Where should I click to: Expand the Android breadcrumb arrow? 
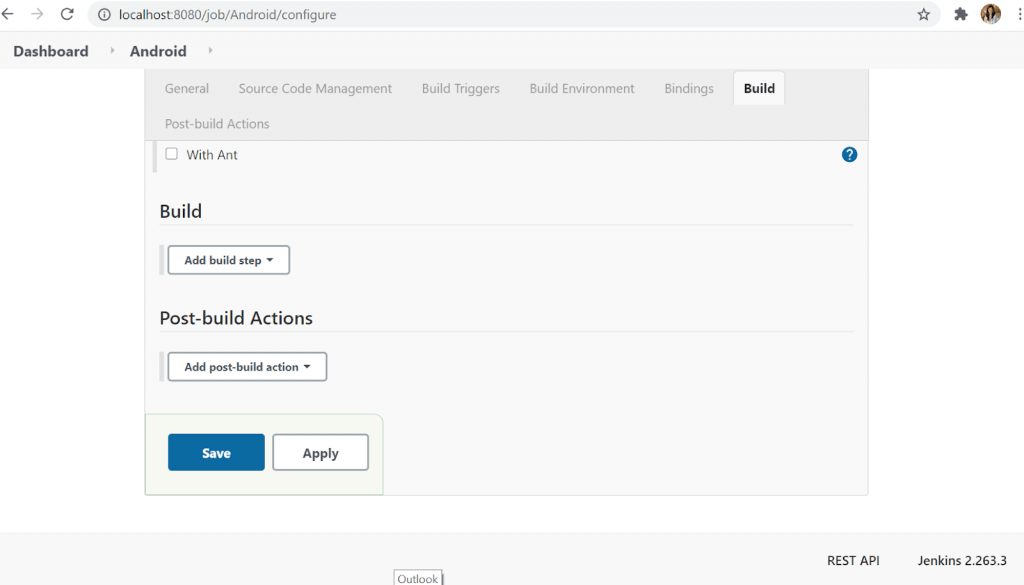(x=210, y=51)
